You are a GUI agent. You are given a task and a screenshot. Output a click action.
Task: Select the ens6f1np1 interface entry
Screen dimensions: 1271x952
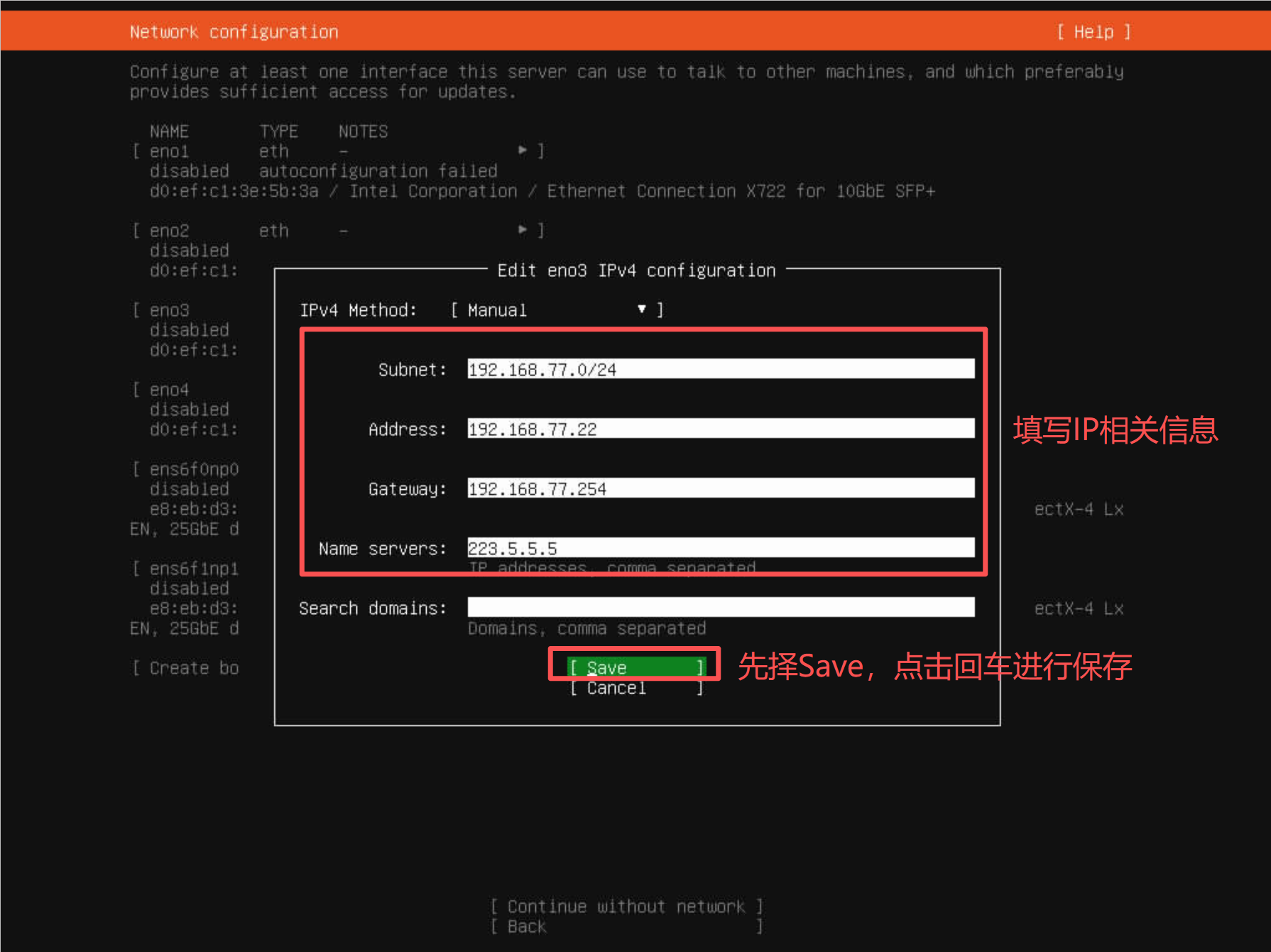(194, 569)
